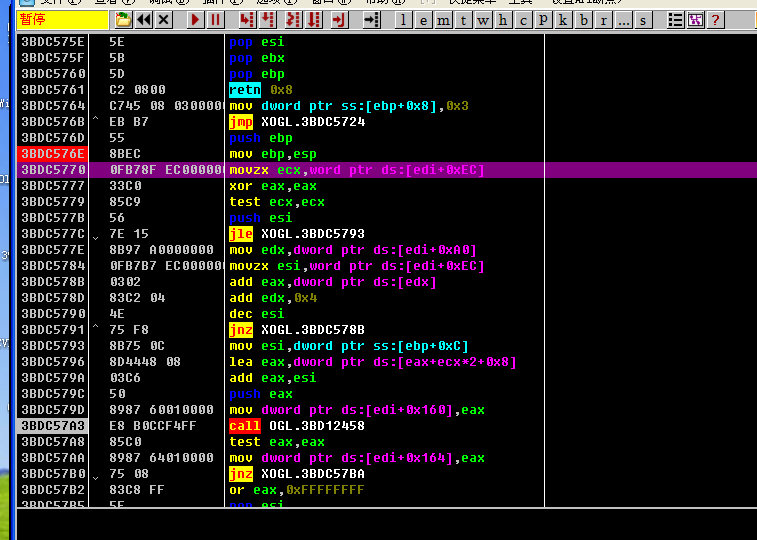Viewport: 757px width, 540px height.
Task: Select the hex bytes 'C2 0800'
Action: pyautogui.click(x=137, y=90)
